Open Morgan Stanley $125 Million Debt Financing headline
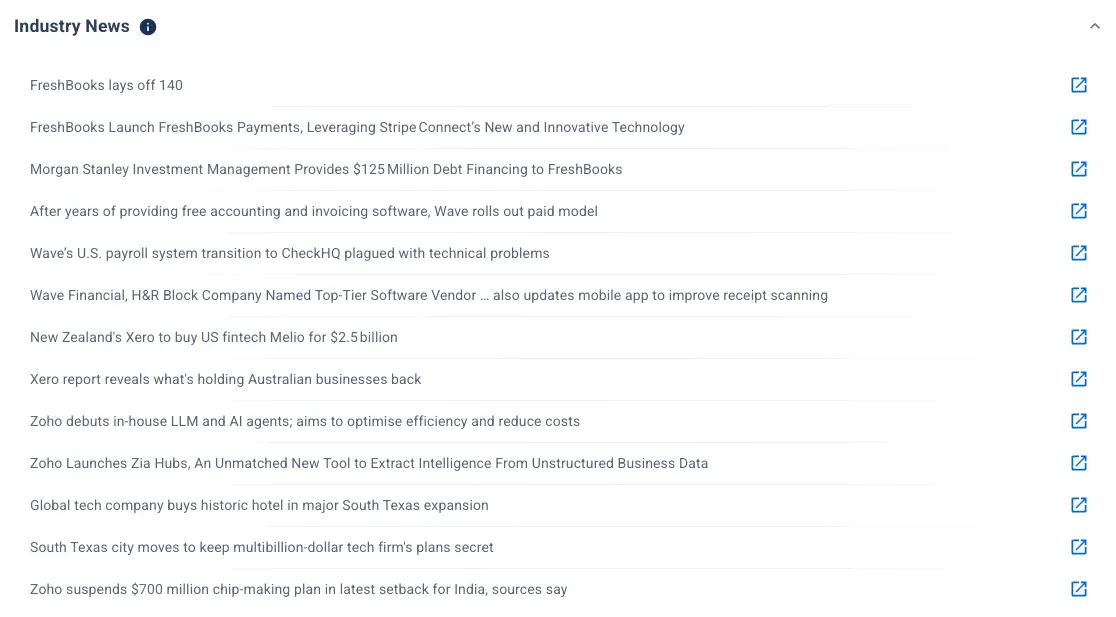The width and height of the screenshot is (1116, 617). click(326, 169)
